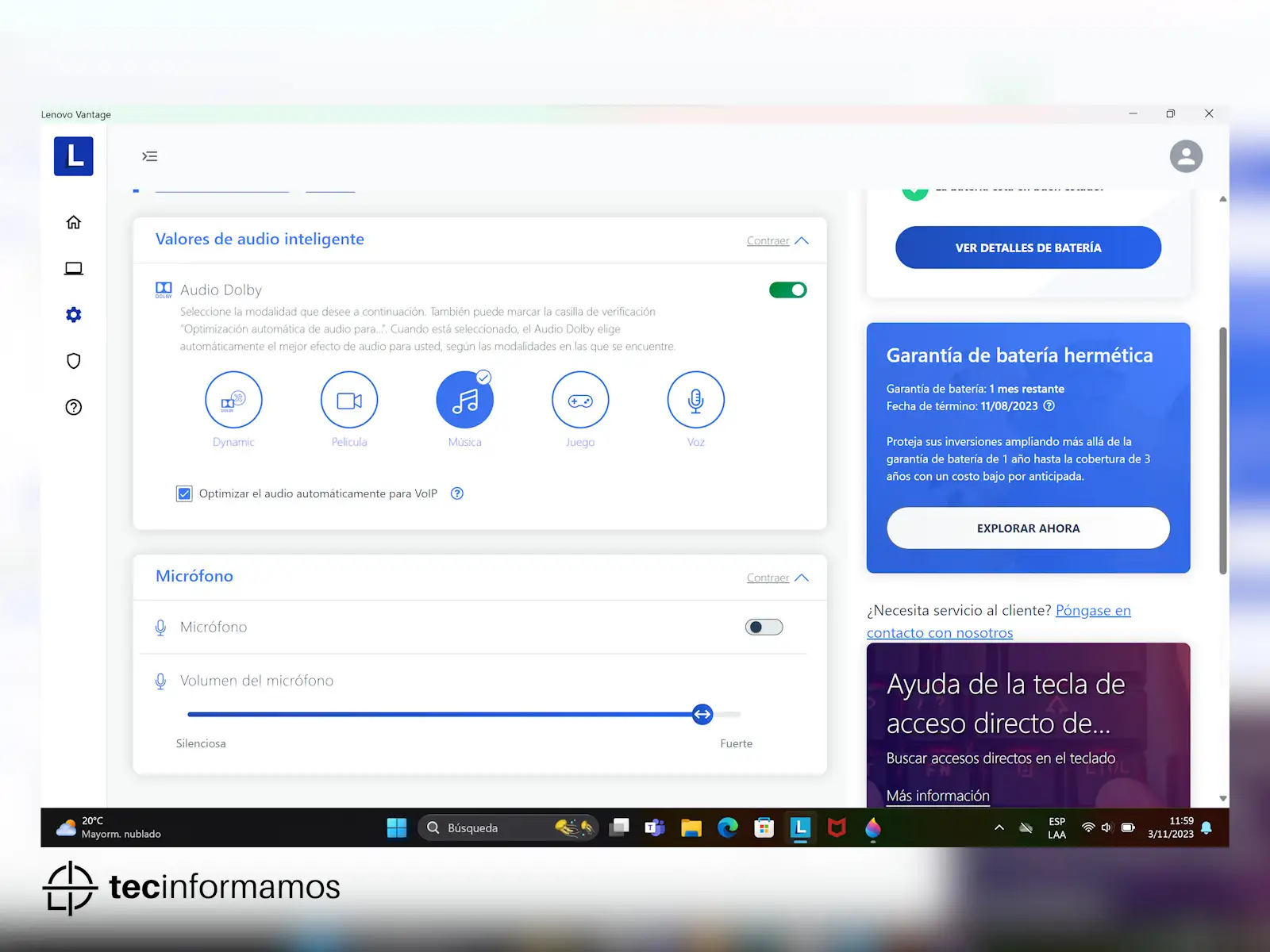Select the Dynamic Dolby audio mode

tap(233, 400)
